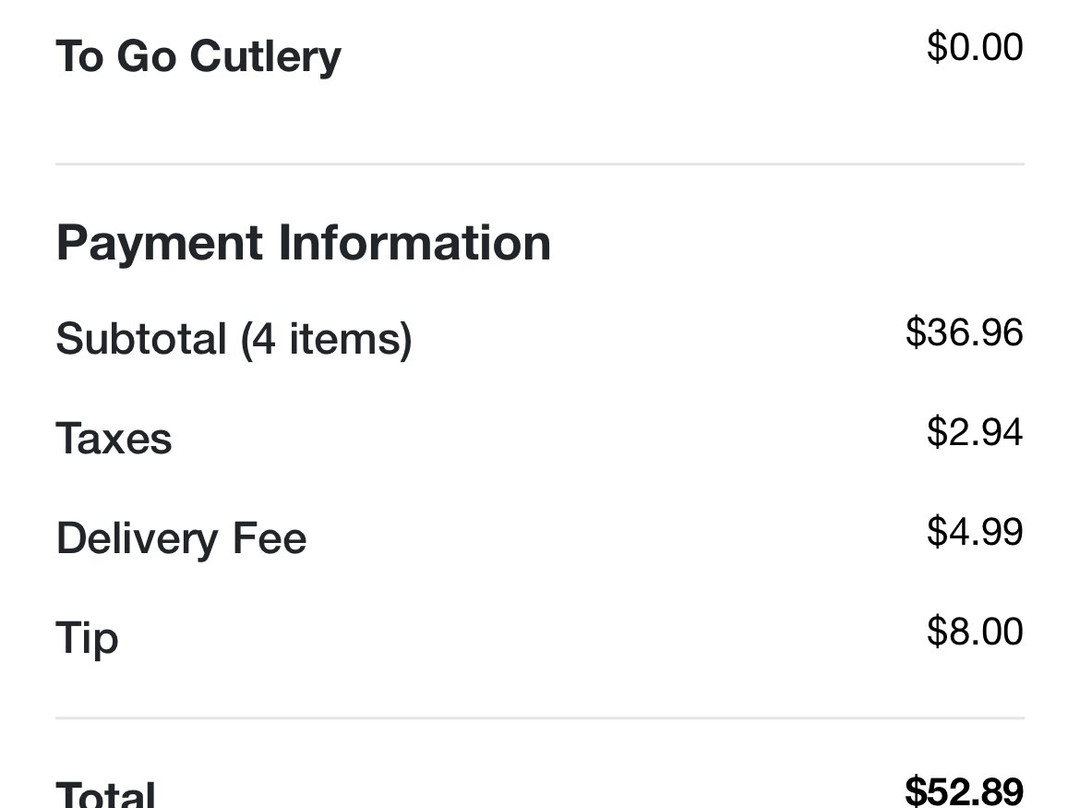The height and width of the screenshot is (808, 1080).
Task: Click the '(4 items)' count text
Action: tap(326, 338)
